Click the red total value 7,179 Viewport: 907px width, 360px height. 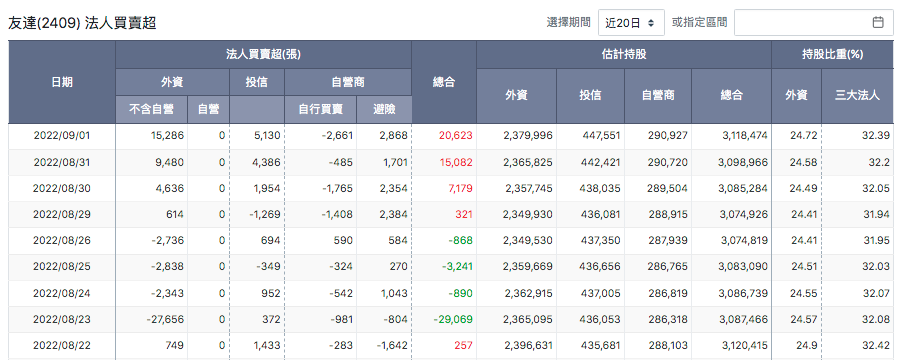click(x=460, y=189)
